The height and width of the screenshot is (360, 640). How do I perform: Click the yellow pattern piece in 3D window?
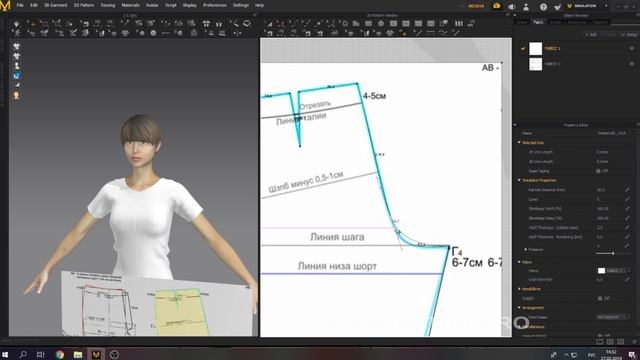point(181,313)
